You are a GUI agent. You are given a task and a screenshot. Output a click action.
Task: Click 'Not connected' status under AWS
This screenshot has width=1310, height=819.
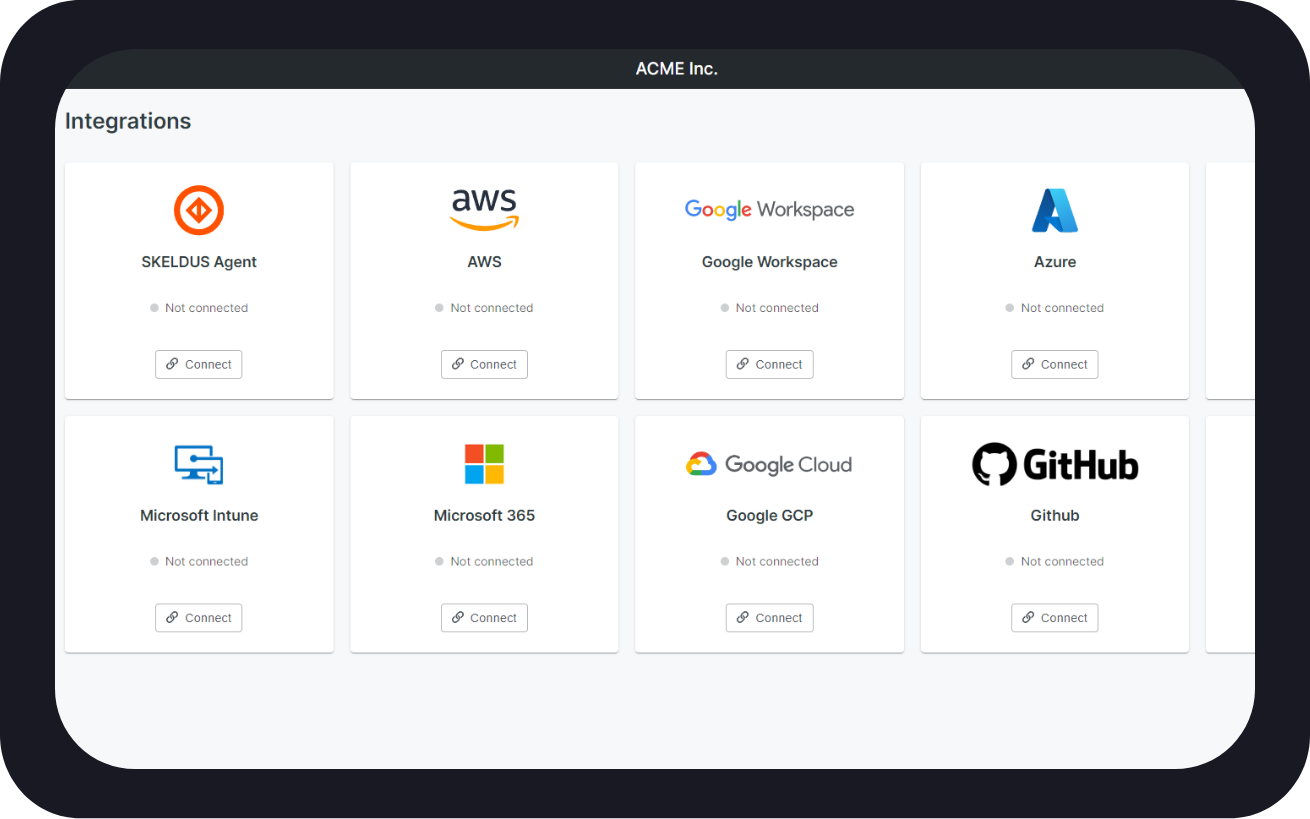point(484,308)
